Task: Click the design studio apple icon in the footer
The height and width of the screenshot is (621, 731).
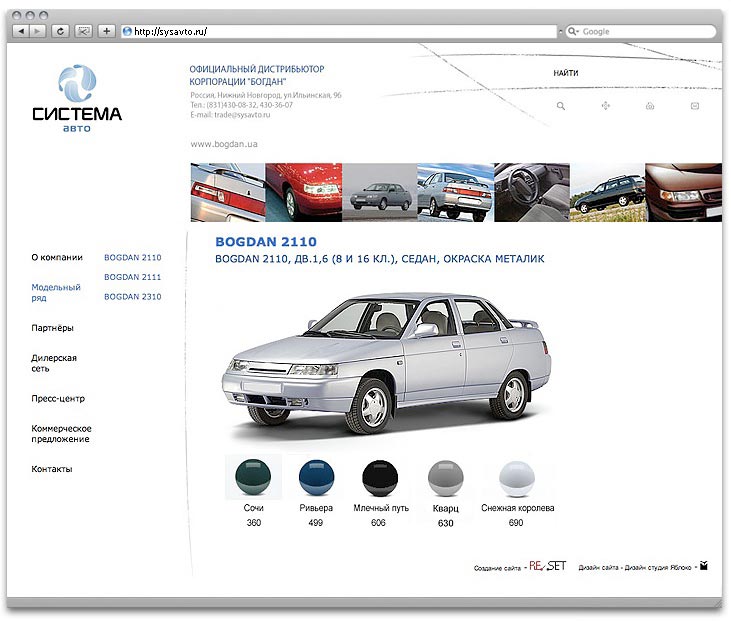Action: click(x=704, y=566)
